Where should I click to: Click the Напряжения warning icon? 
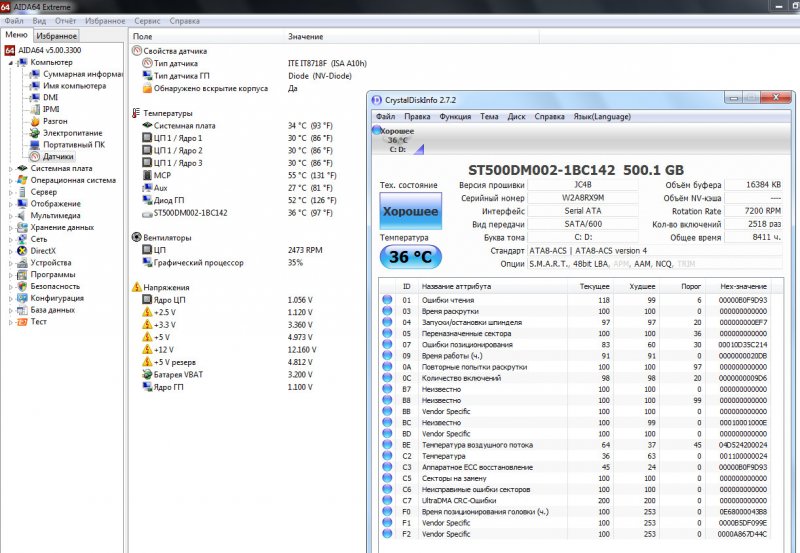tap(137, 287)
